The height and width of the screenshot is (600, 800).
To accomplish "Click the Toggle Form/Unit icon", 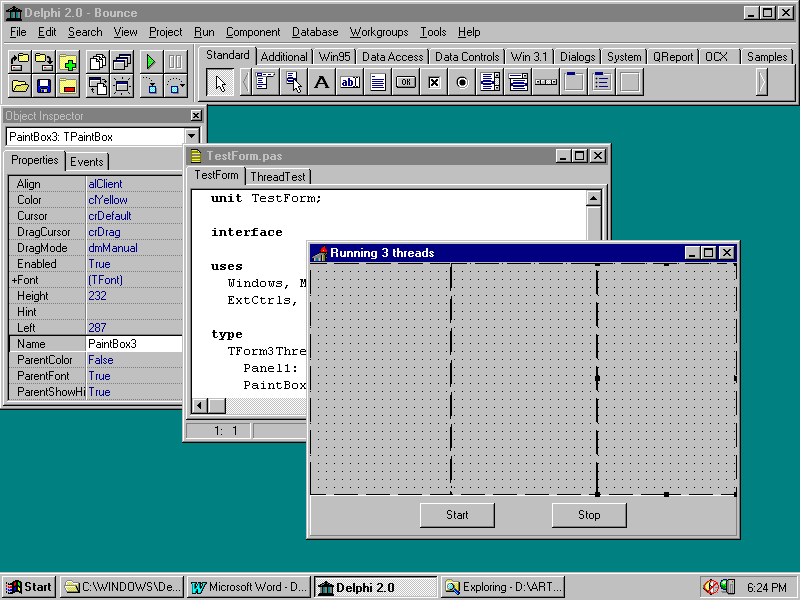I will (x=97, y=86).
